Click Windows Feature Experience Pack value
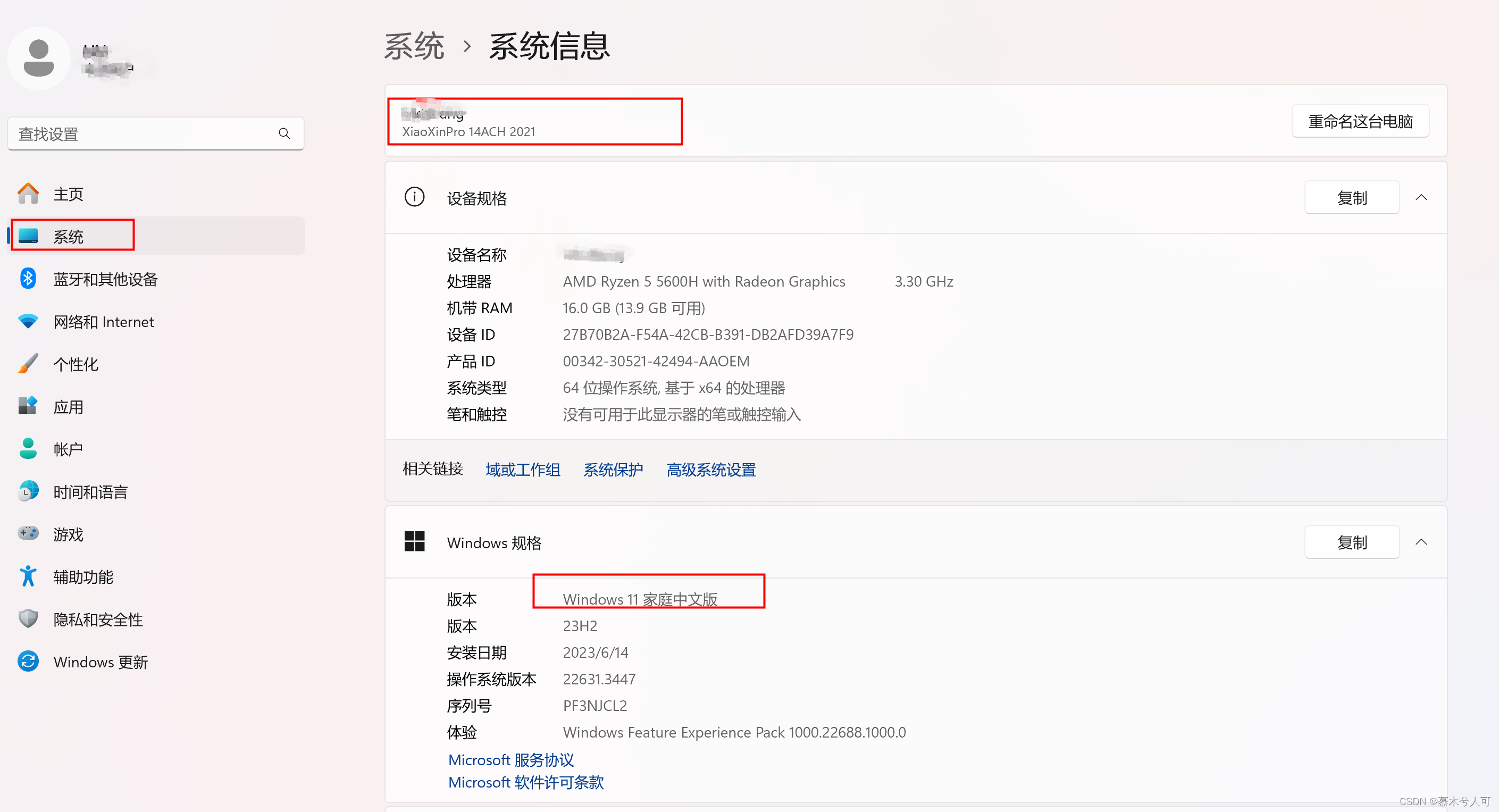 pos(734,732)
